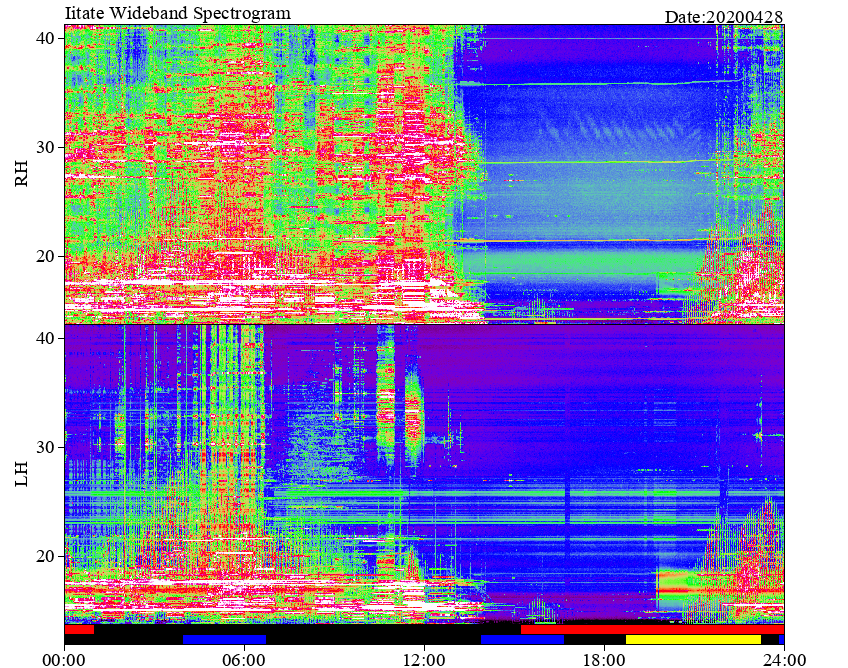Click the Iitate Wideband Spectrogram title

177,12
